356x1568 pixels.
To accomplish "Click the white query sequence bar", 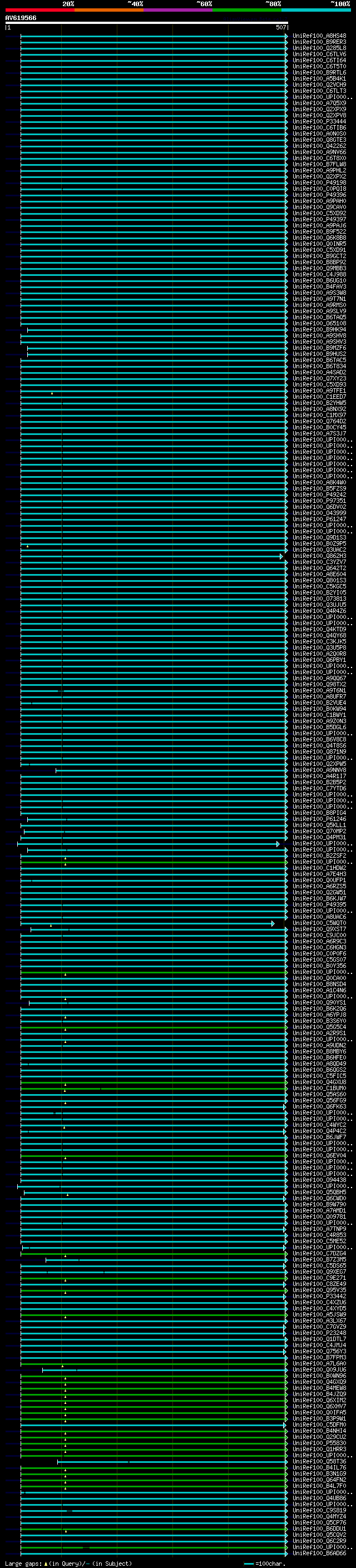I will (147, 22).
